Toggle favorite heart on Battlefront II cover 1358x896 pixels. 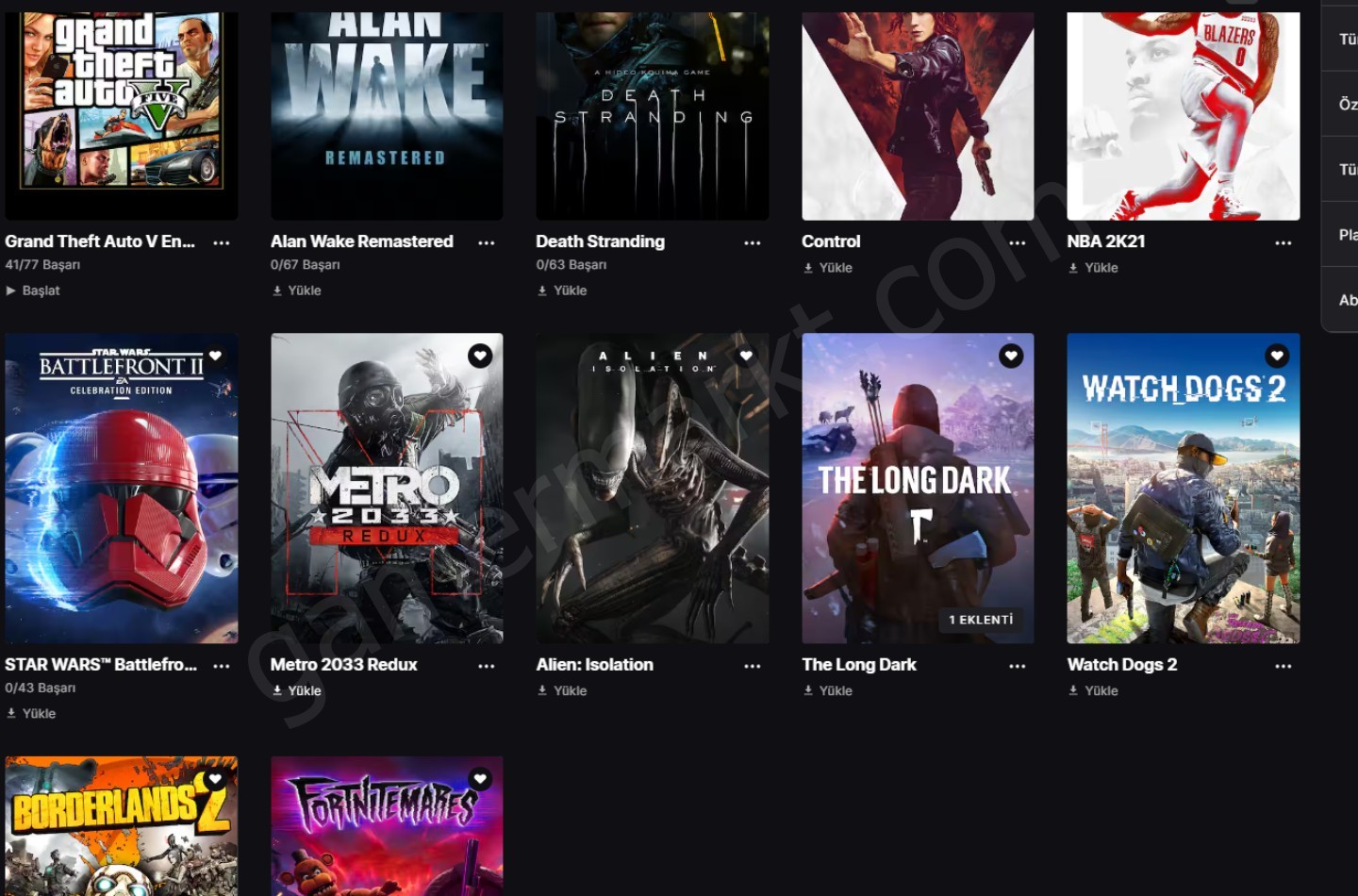[x=215, y=356]
